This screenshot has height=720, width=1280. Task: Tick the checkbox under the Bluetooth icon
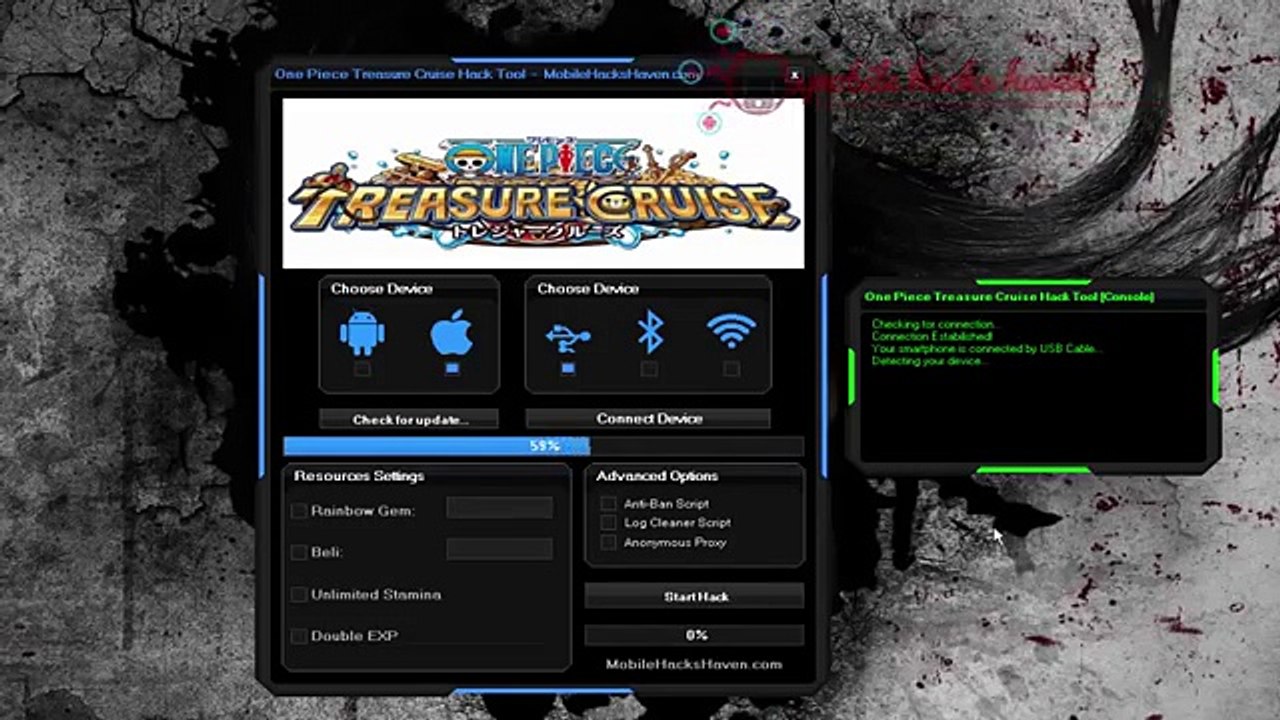click(650, 368)
